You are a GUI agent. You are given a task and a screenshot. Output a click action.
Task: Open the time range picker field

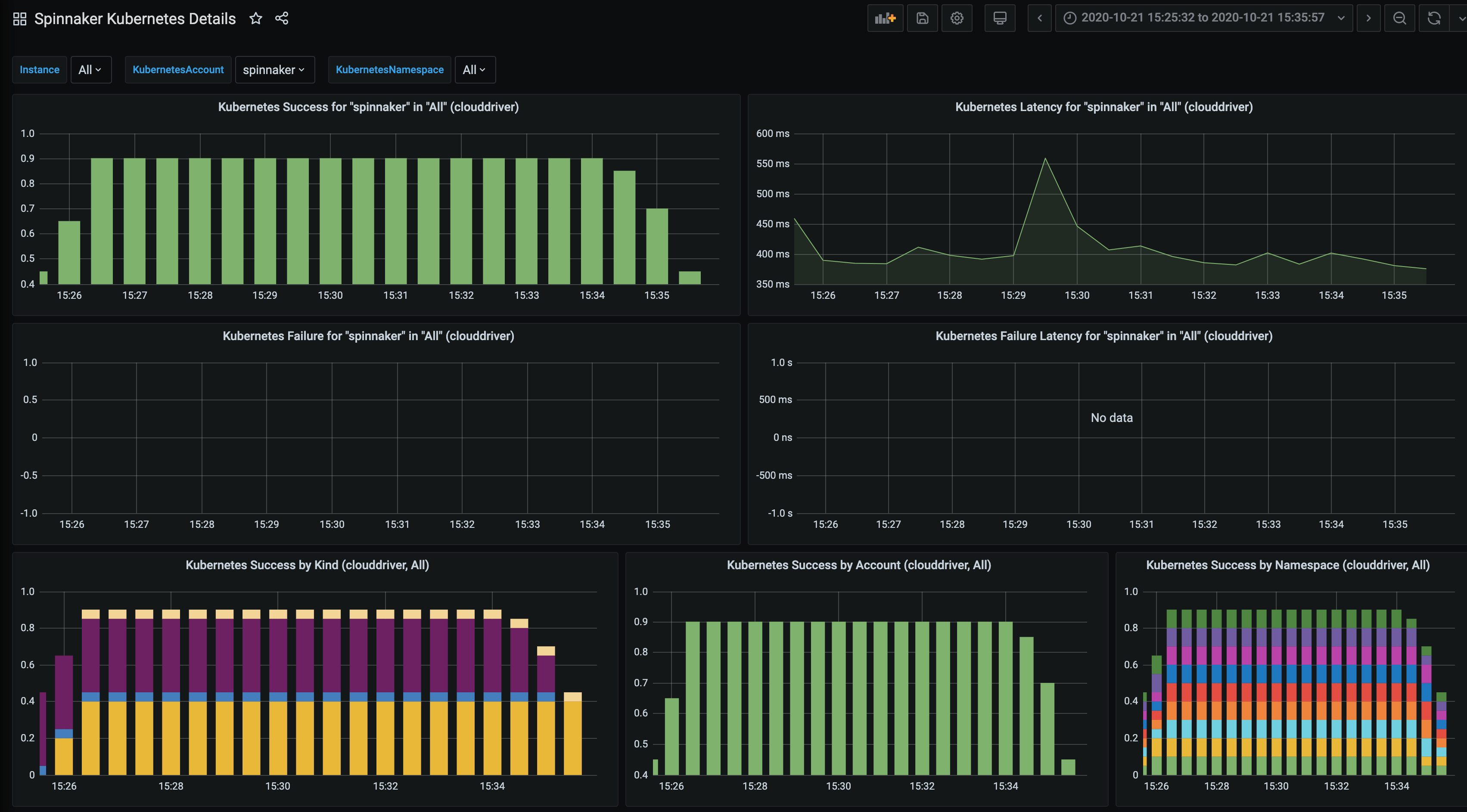pyautogui.click(x=1203, y=18)
